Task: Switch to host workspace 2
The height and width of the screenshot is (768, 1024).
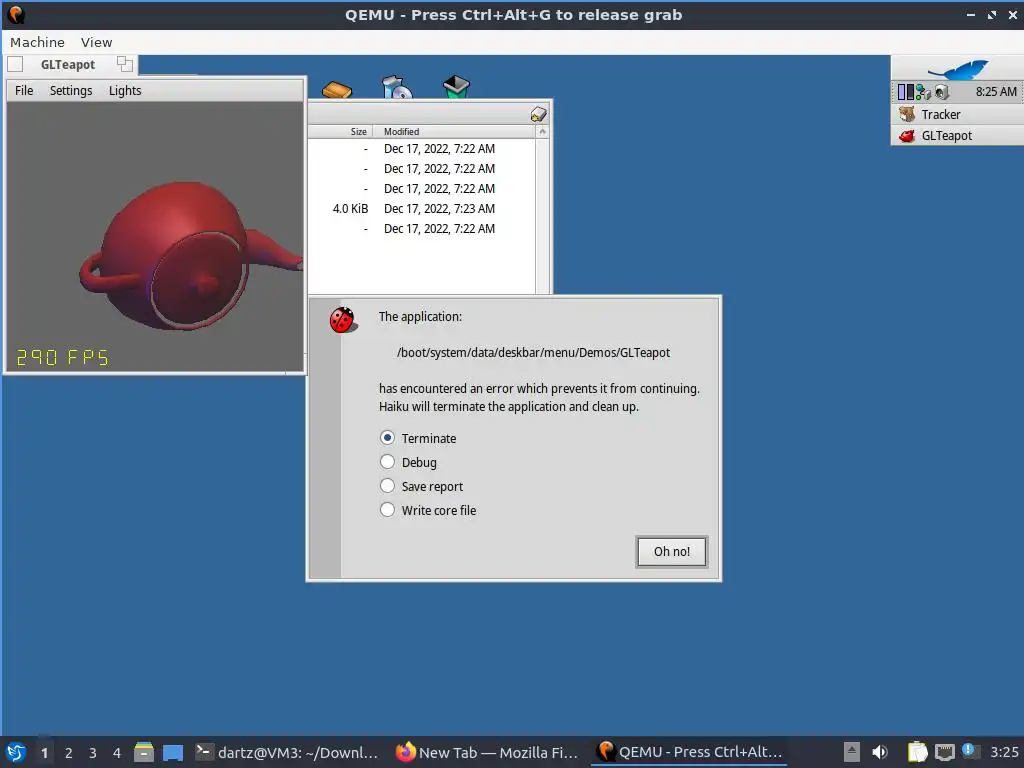Action: pos(69,752)
